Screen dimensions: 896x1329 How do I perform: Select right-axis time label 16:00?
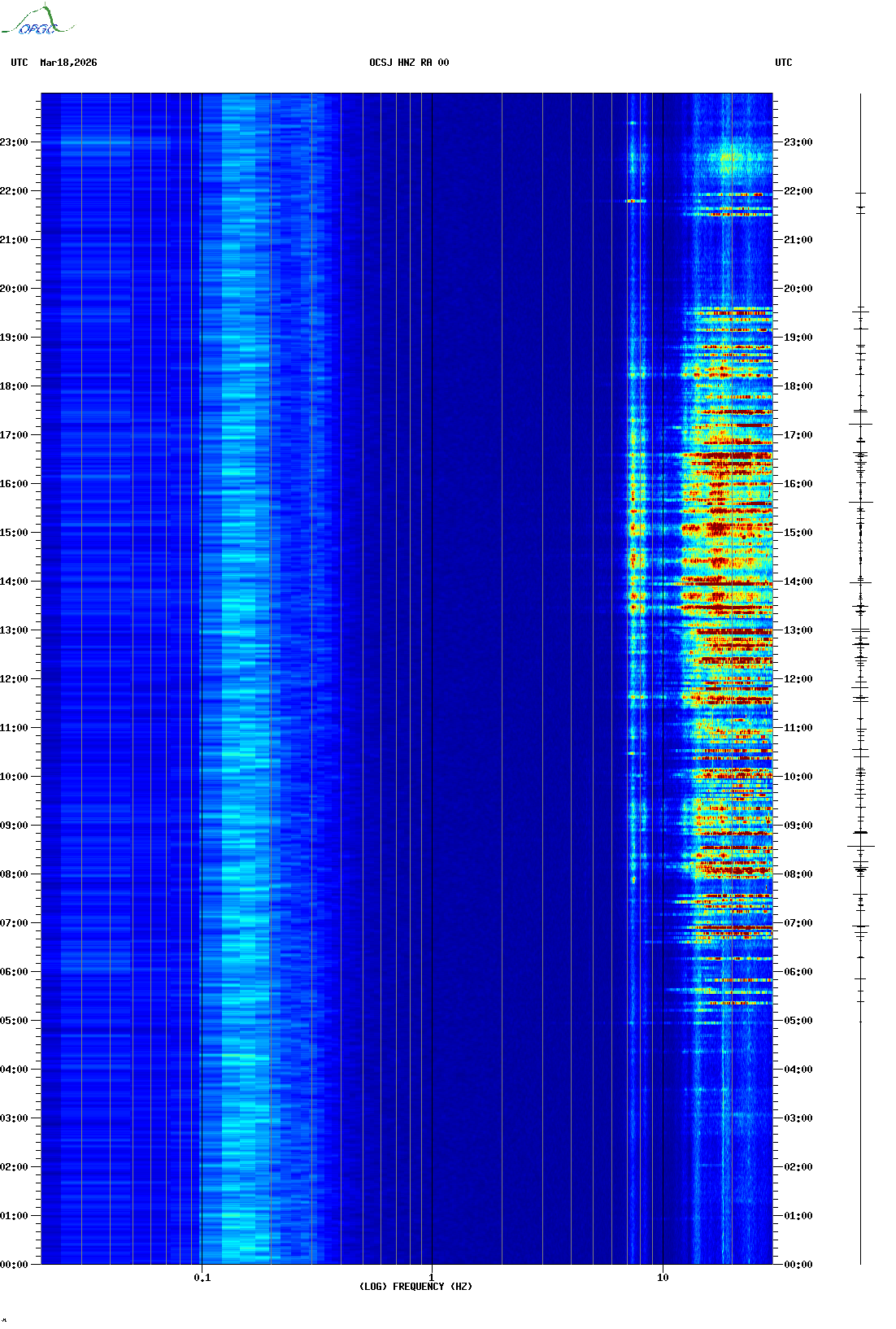pyautogui.click(x=798, y=484)
